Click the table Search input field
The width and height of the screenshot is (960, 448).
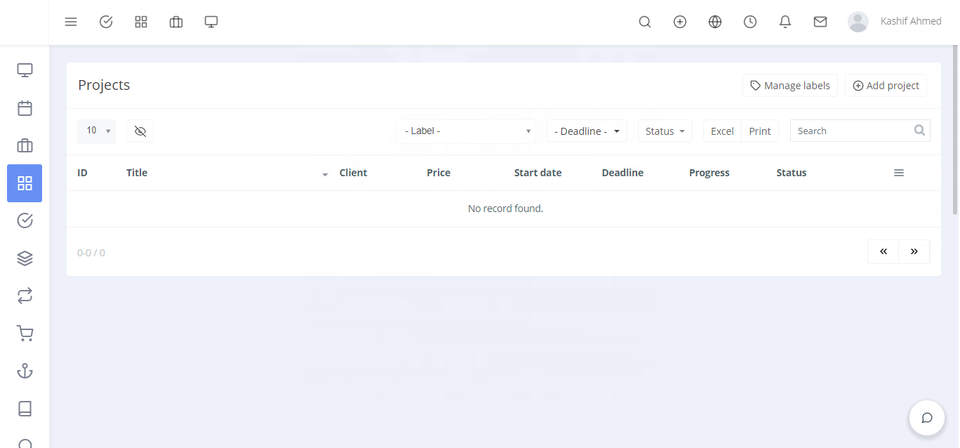pos(852,131)
